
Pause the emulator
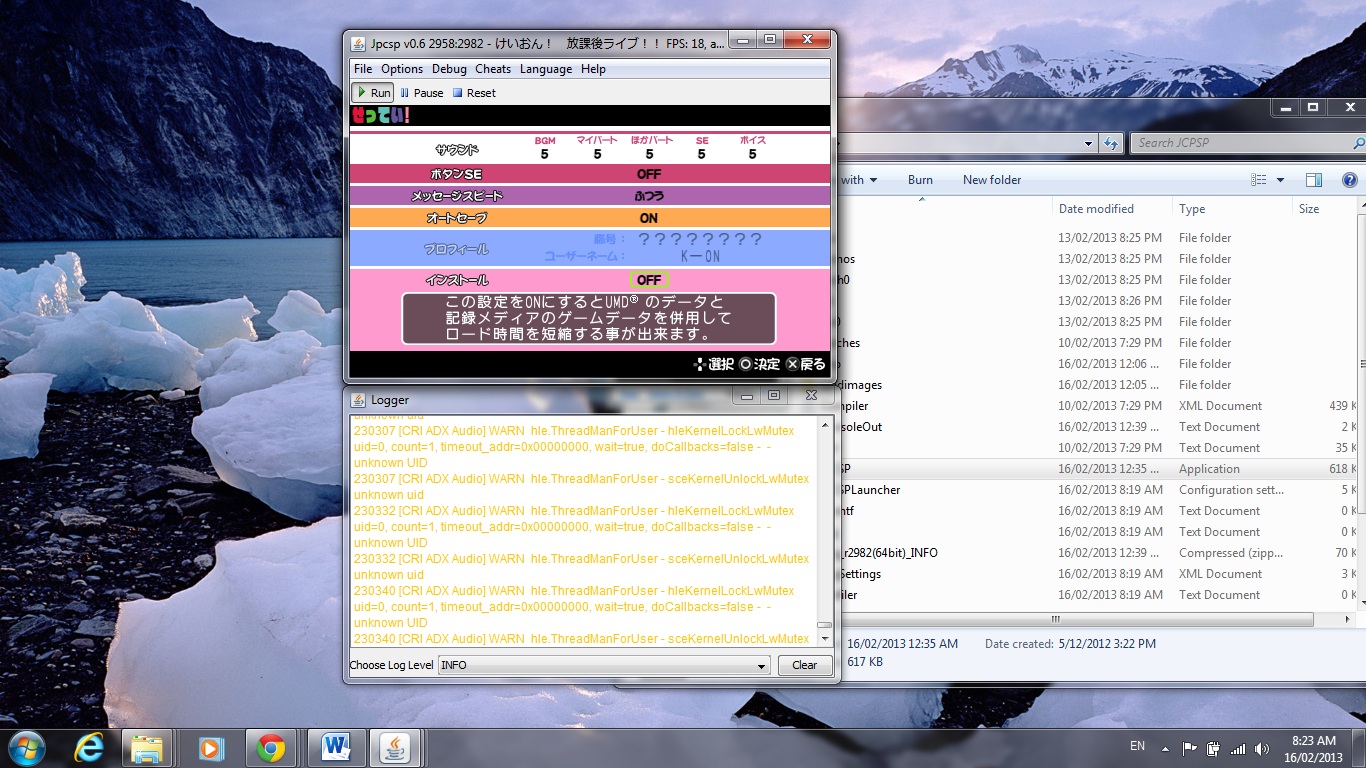coord(422,93)
